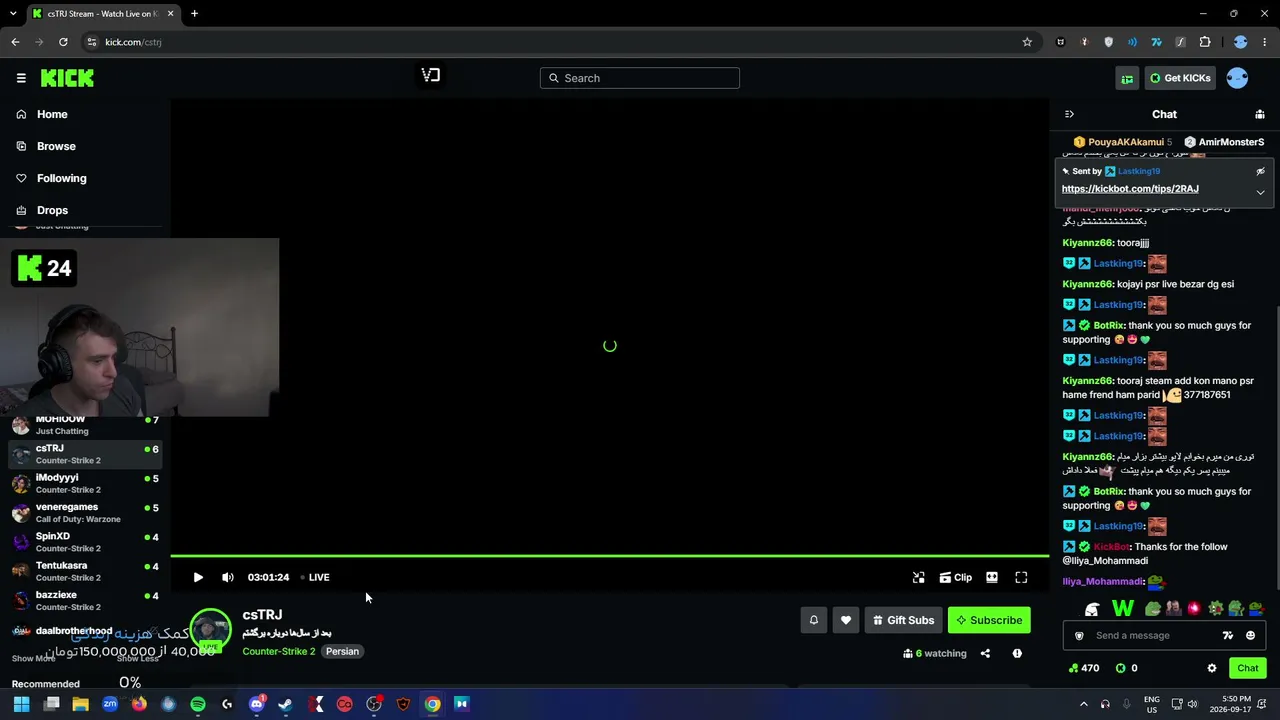Image resolution: width=1280 pixels, height=720 pixels.
Task: Open chat settings gear
Action: (x=1212, y=668)
